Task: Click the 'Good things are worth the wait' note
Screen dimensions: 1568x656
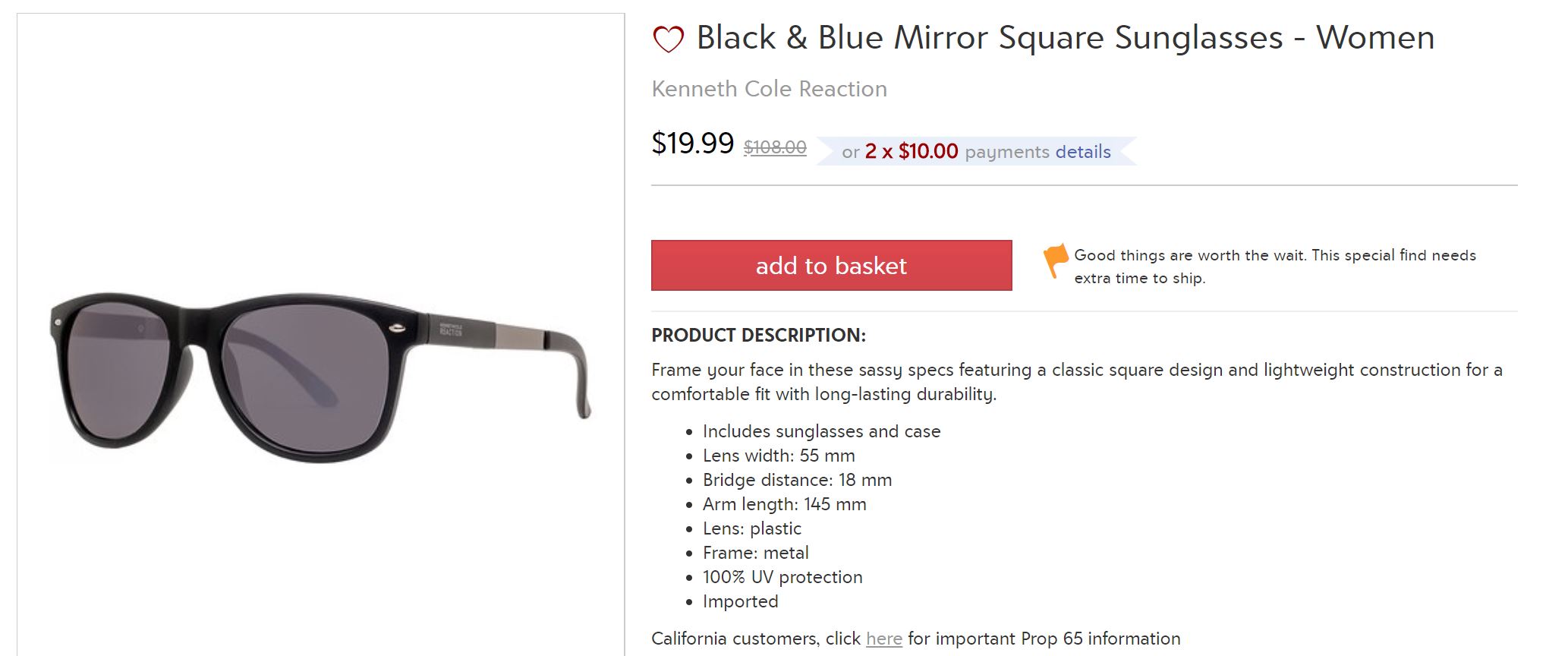Action: [x=1274, y=266]
